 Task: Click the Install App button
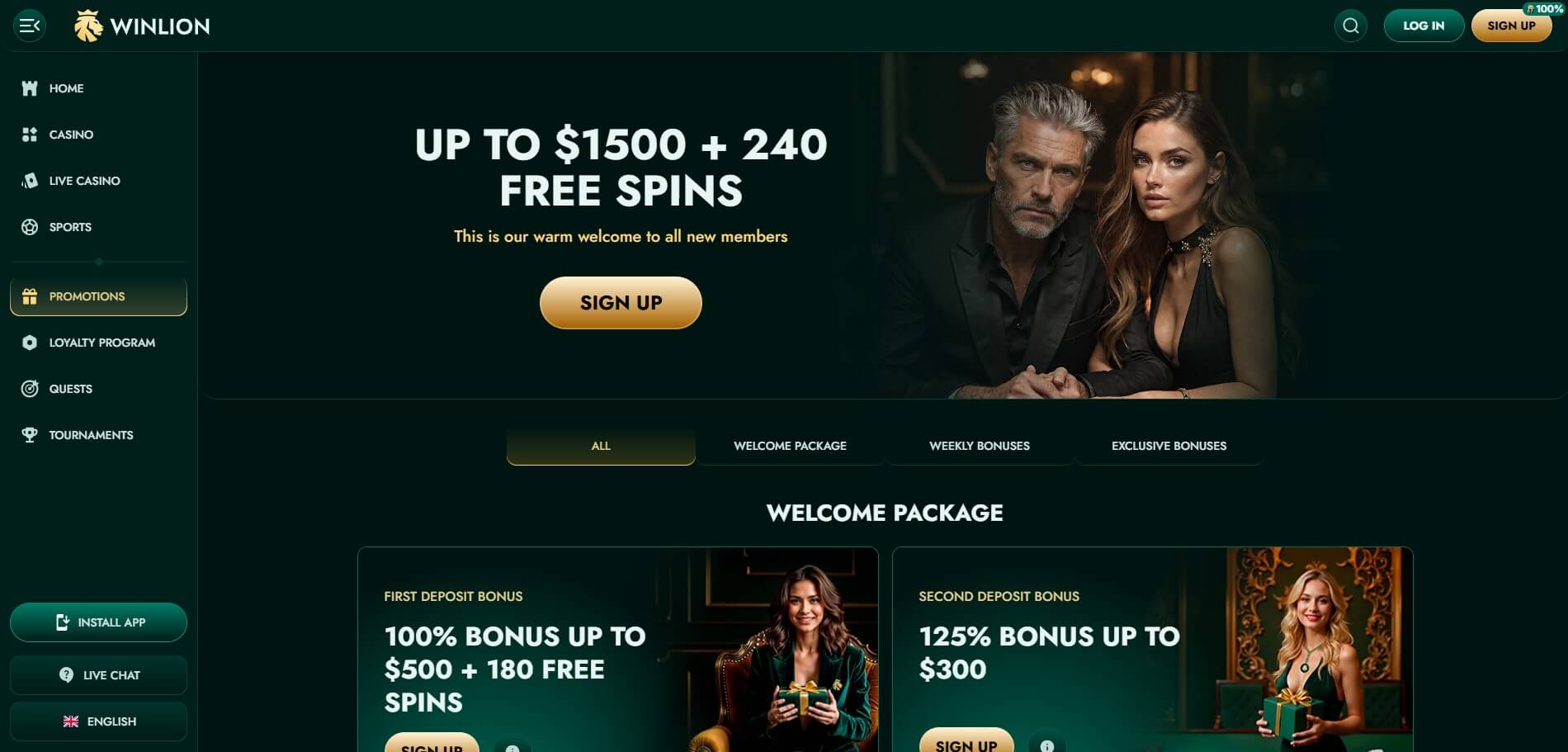[98, 622]
